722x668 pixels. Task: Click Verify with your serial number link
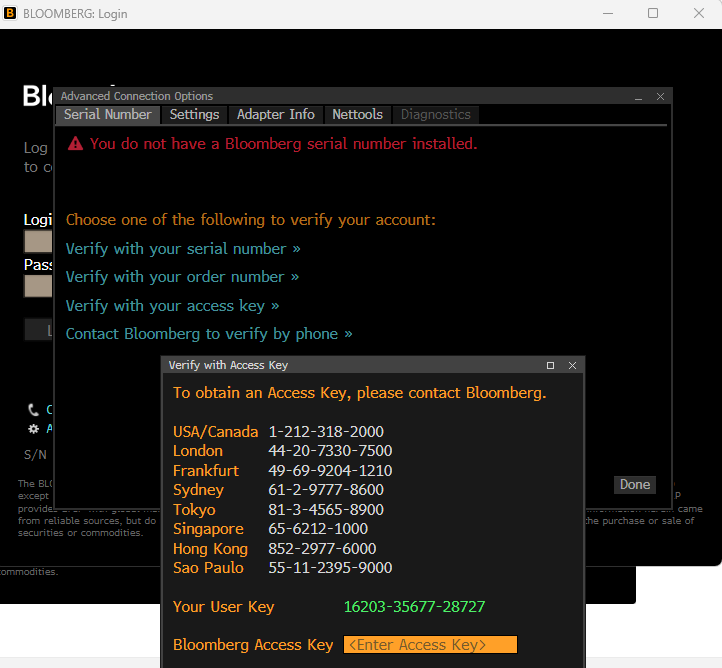[183, 249]
